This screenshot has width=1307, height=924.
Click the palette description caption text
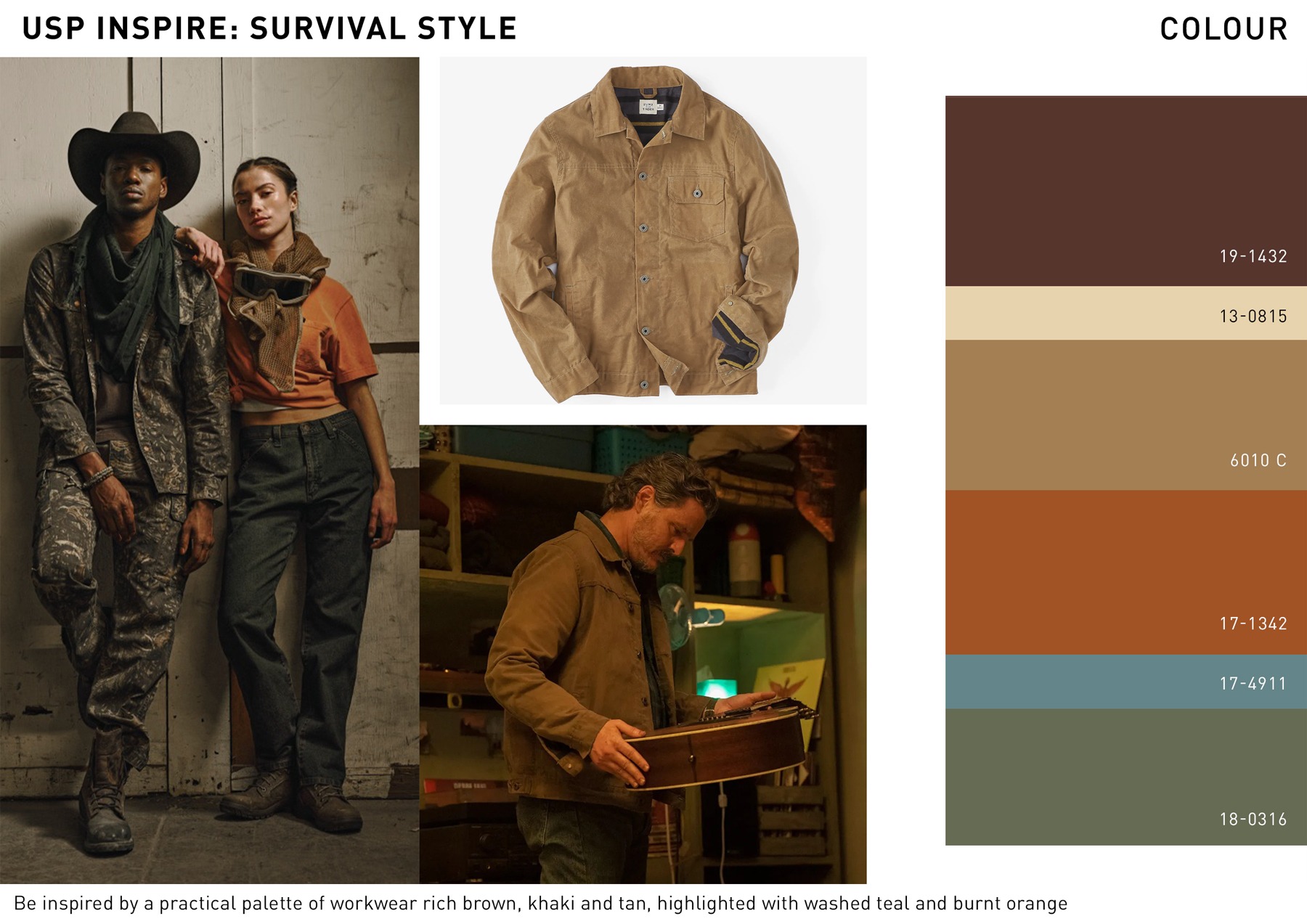click(540, 904)
